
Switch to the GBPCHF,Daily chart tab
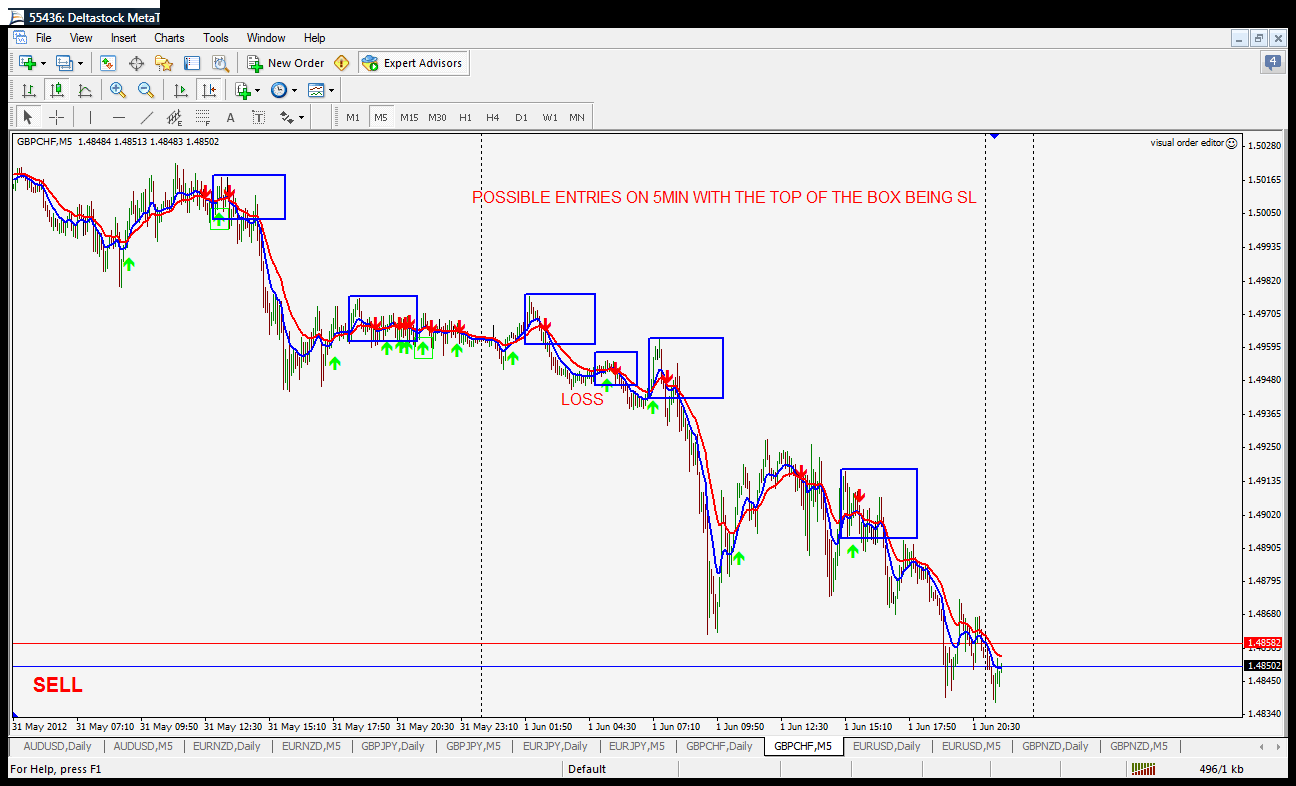[719, 746]
